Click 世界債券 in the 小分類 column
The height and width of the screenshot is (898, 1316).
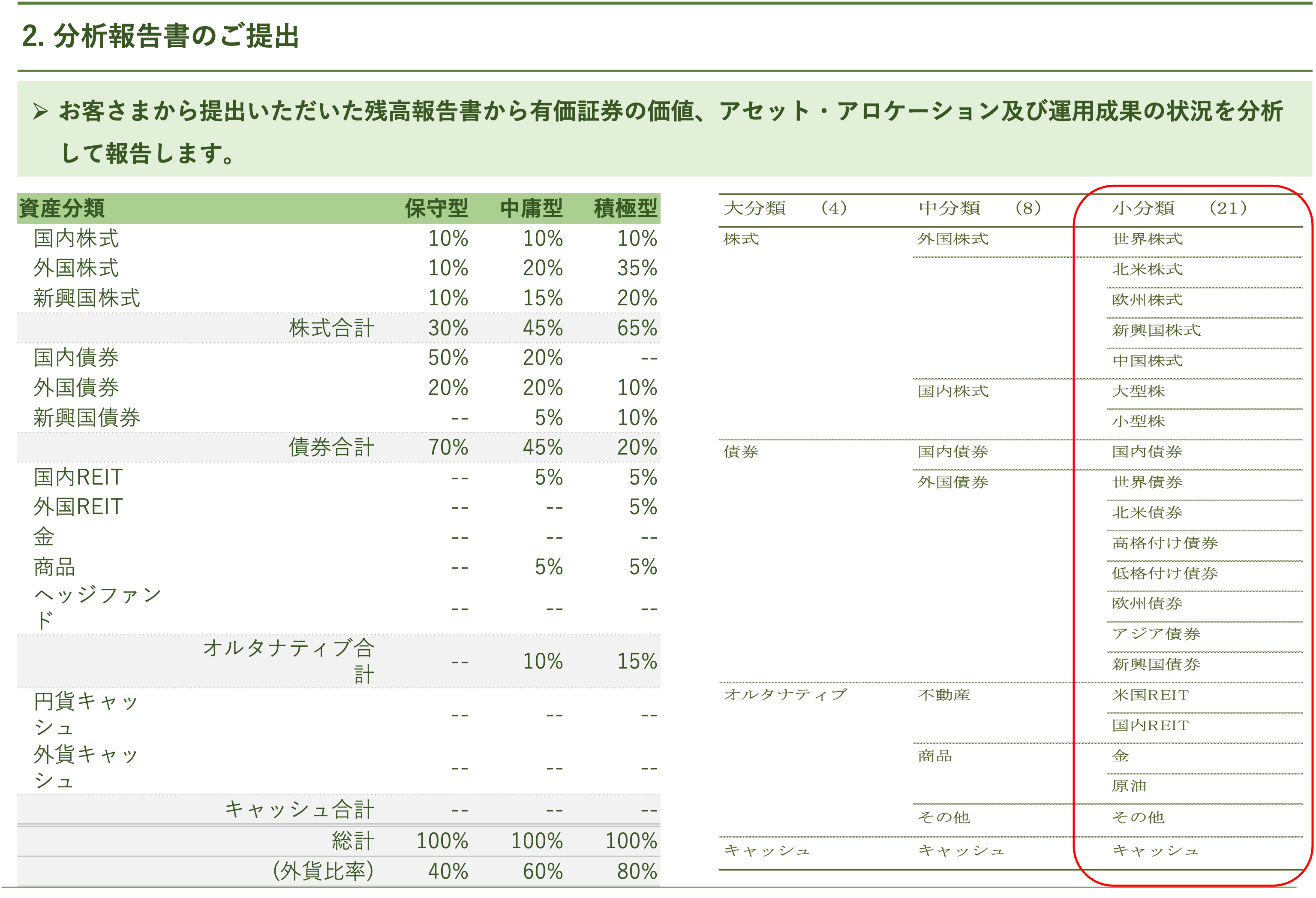click(1147, 482)
